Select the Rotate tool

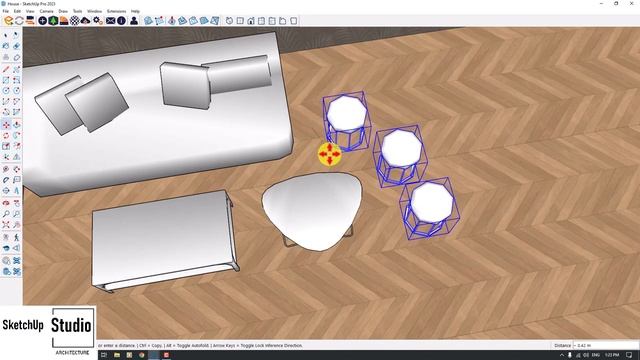6,136
